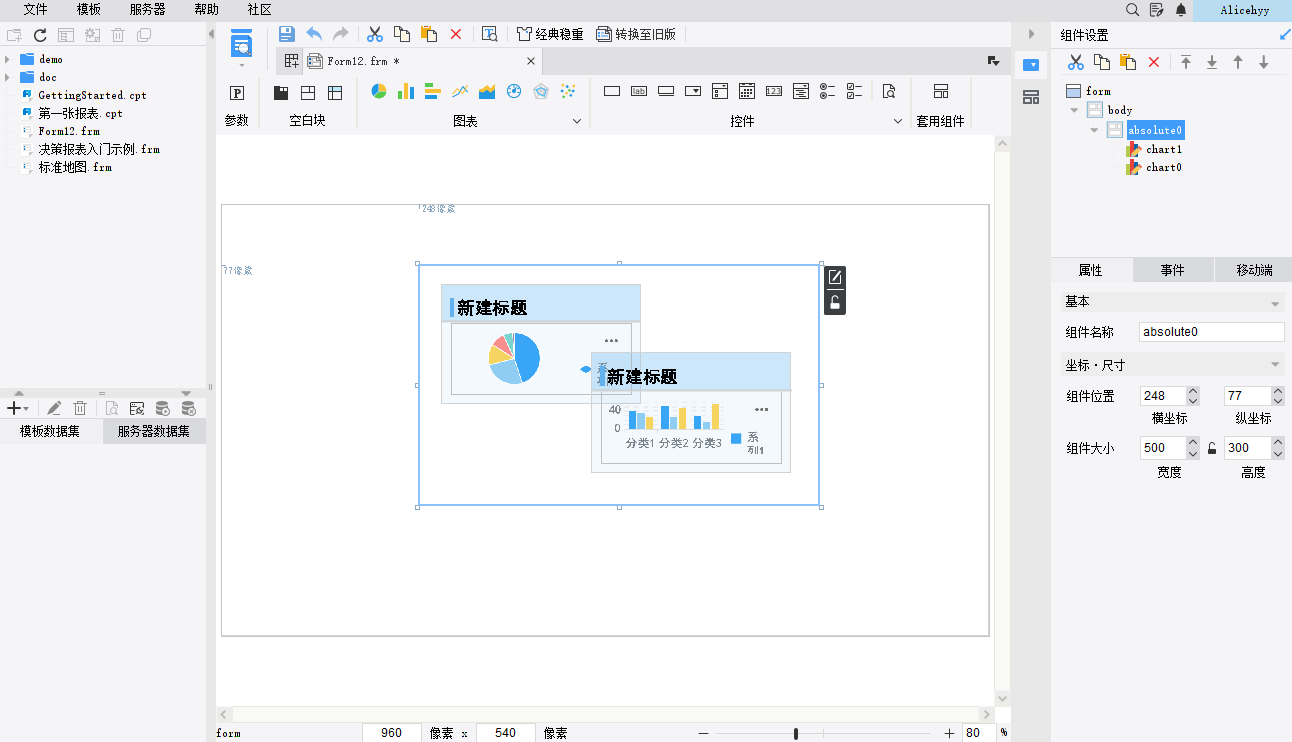This screenshot has height=742, width=1292.
Task: Select the number '123' widget icon
Action: click(774, 91)
